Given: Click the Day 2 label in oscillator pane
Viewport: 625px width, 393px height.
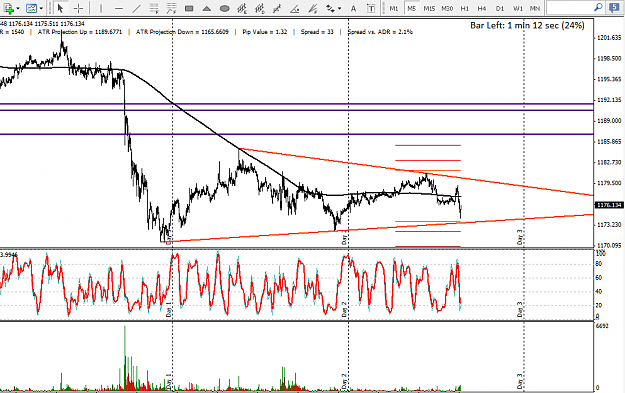Looking at the screenshot, I should 344,310.
